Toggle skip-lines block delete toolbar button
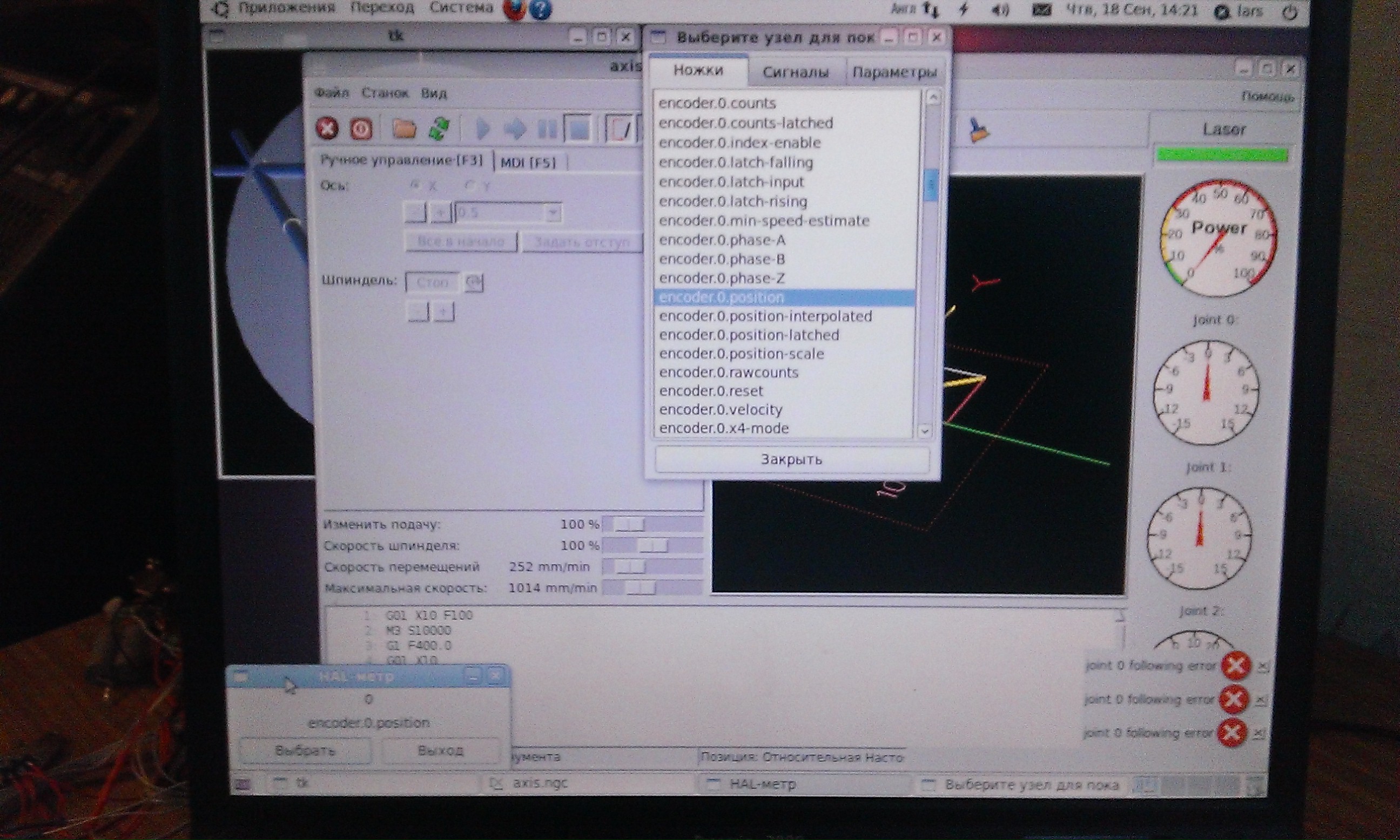The image size is (1400, 840). 620,129
